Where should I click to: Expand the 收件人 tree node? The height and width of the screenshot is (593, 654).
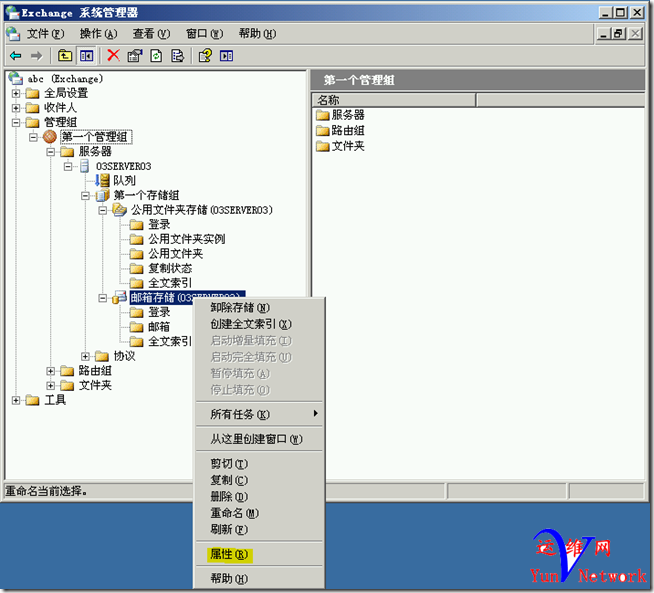pyautogui.click(x=16, y=108)
